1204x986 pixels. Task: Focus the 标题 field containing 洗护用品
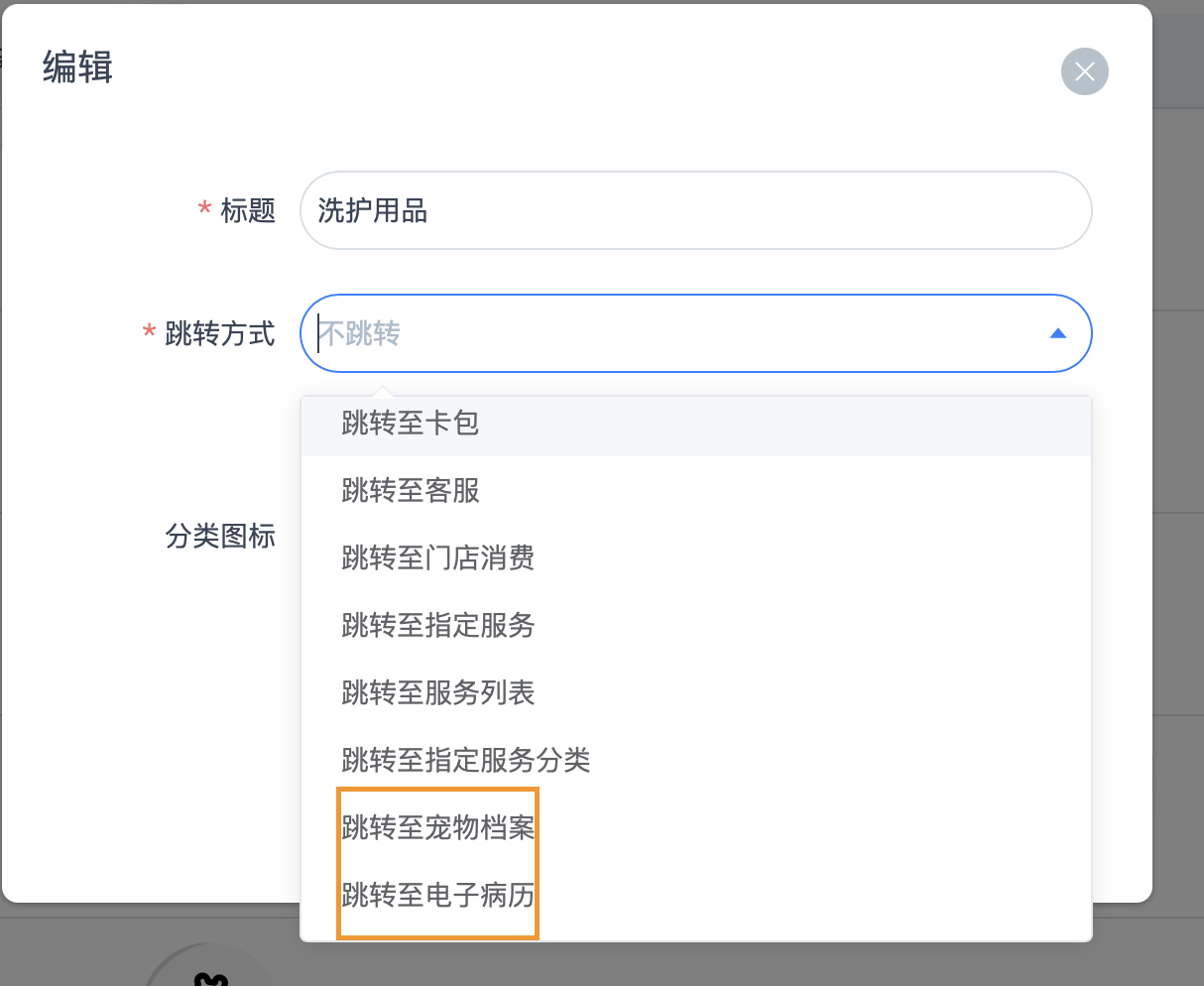pos(694,210)
